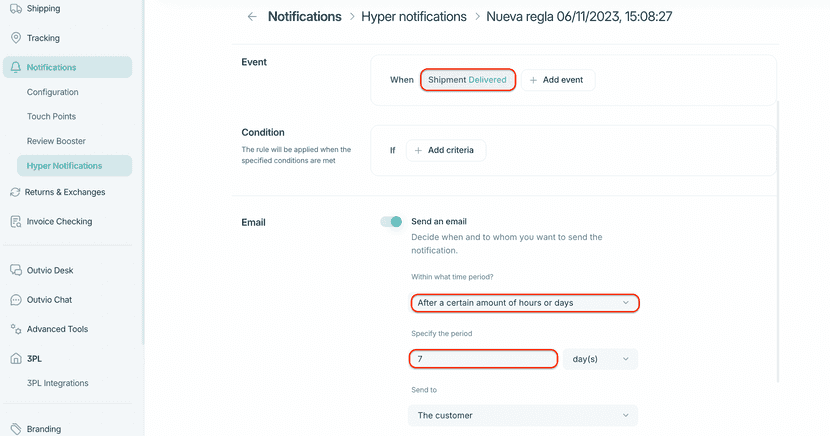Click the Invoice Checking icon
Viewport: 830px width, 436px height.
[x=15, y=221]
